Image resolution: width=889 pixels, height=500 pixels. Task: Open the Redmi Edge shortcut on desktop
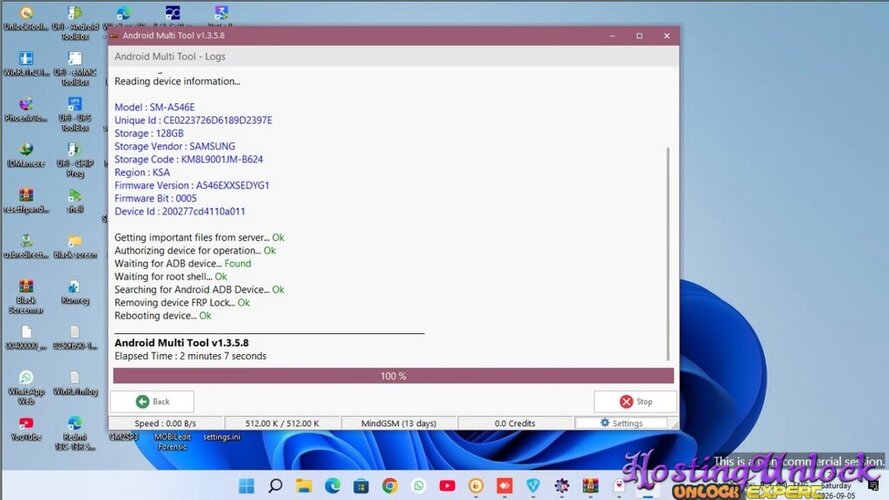pos(75,433)
